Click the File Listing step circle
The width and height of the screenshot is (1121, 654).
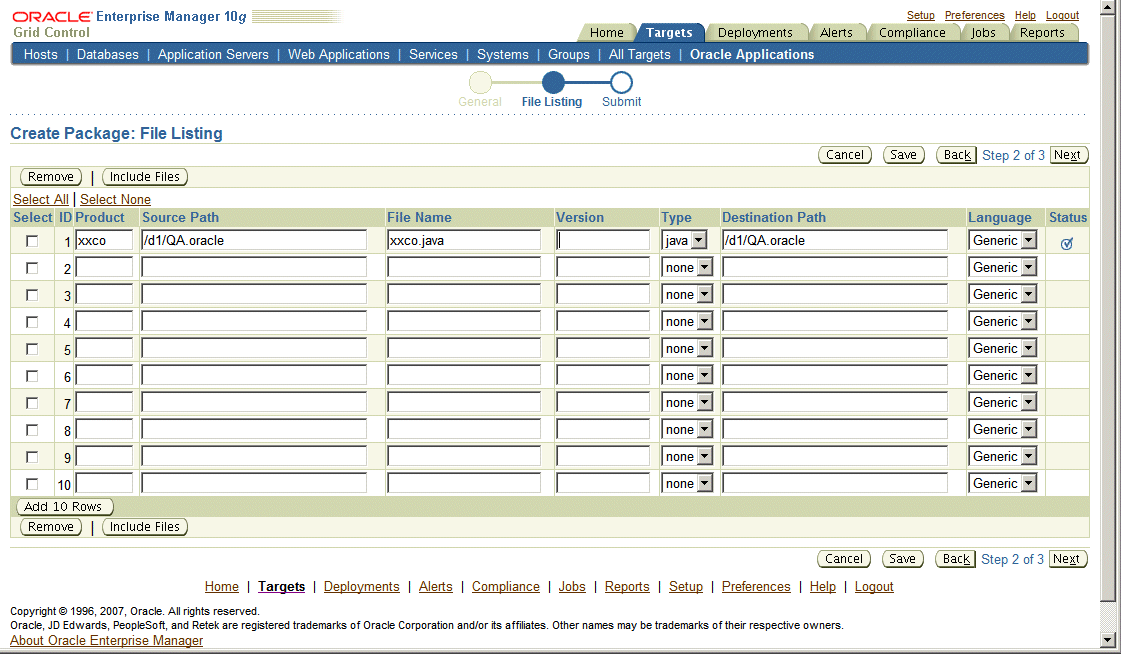553,83
